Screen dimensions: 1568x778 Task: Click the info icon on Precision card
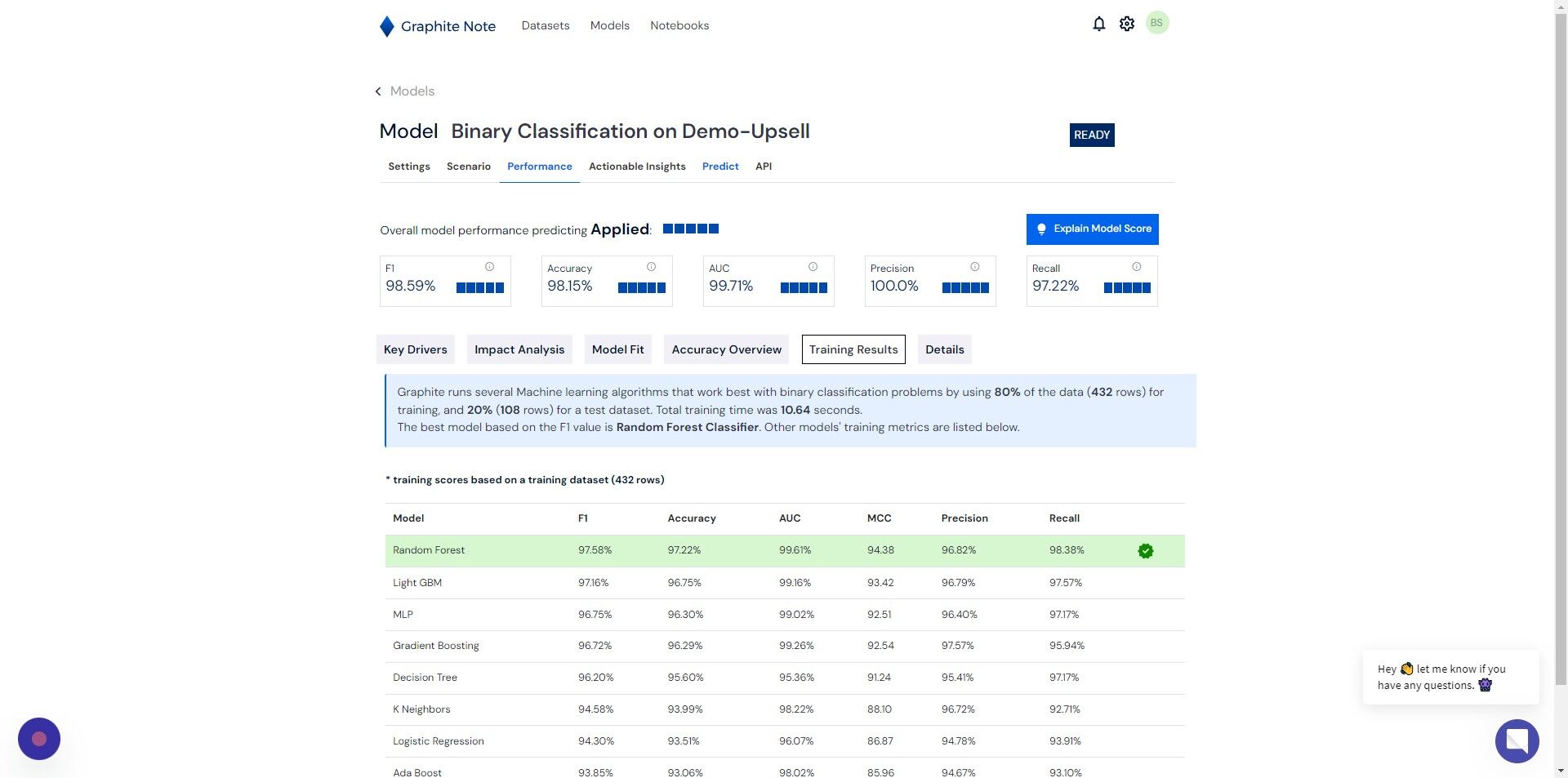point(974,267)
